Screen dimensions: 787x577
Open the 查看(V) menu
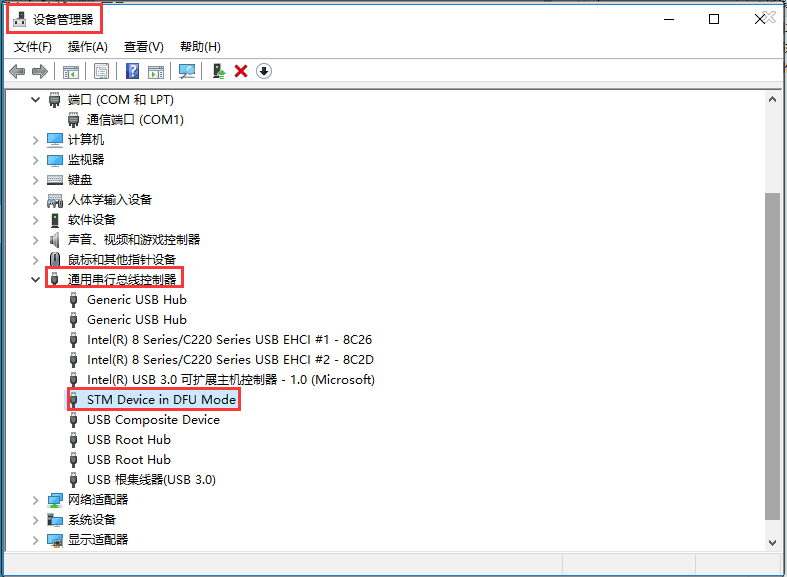143,47
